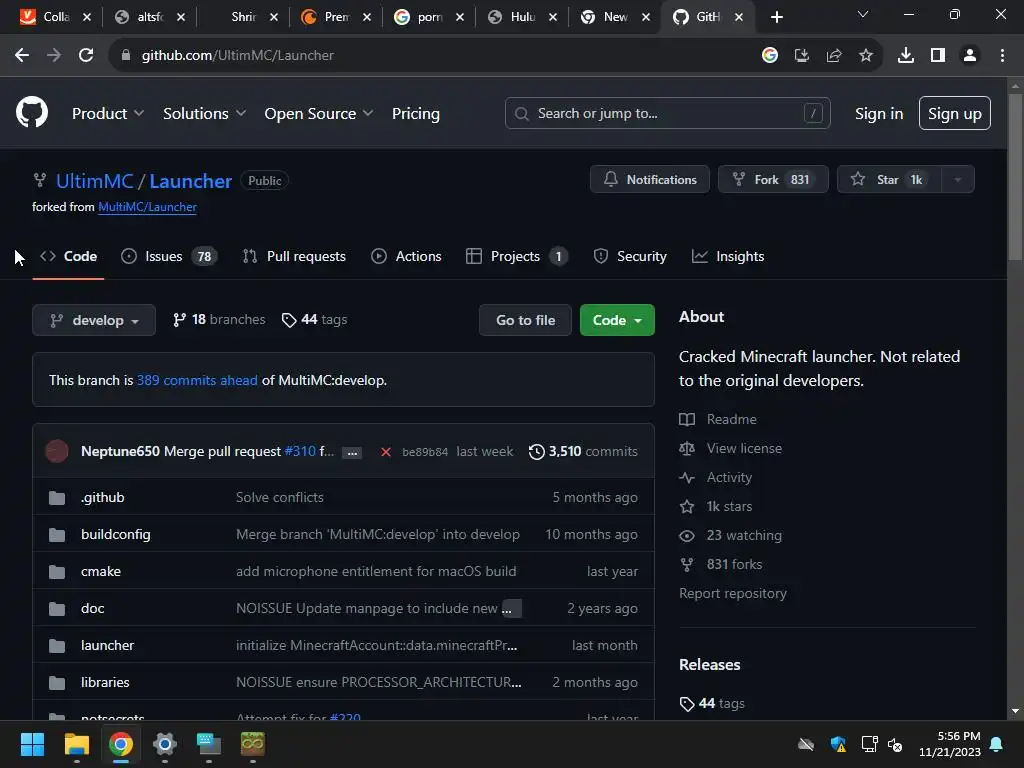This screenshot has width=1024, height=768.
Task: Open the 389 commits ahead link
Action: point(197,380)
